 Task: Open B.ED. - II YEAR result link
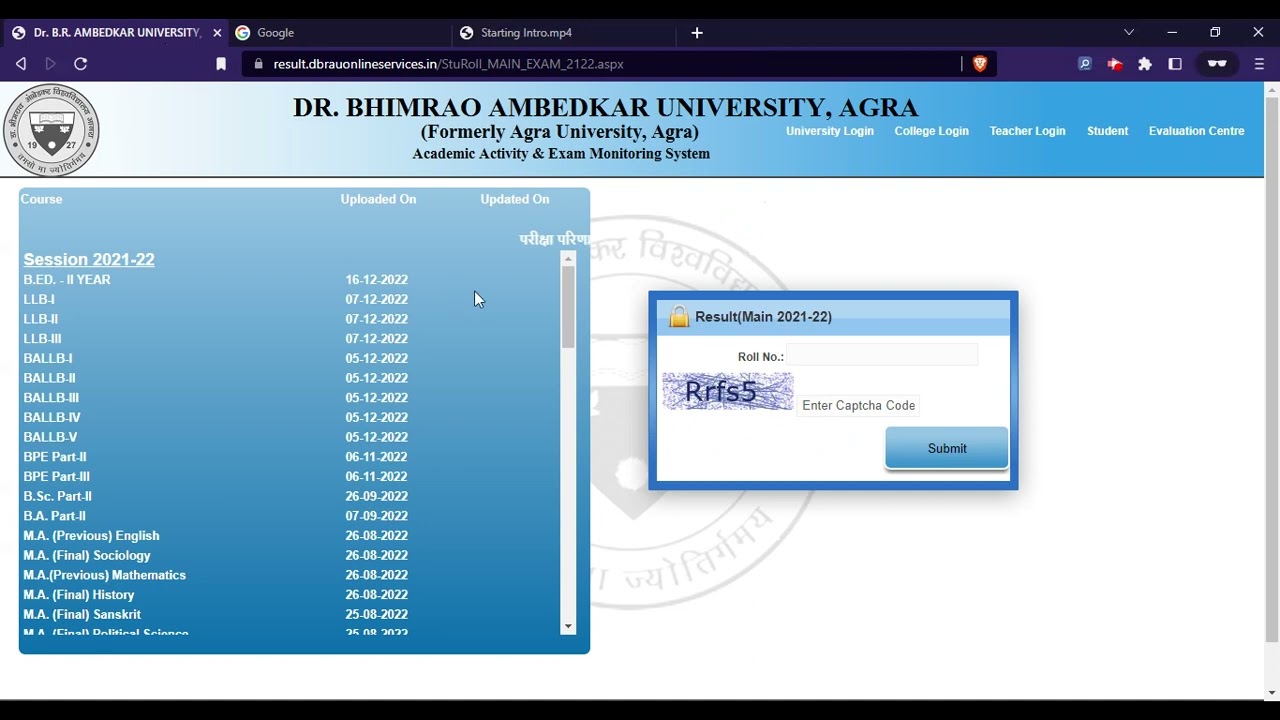(67, 280)
